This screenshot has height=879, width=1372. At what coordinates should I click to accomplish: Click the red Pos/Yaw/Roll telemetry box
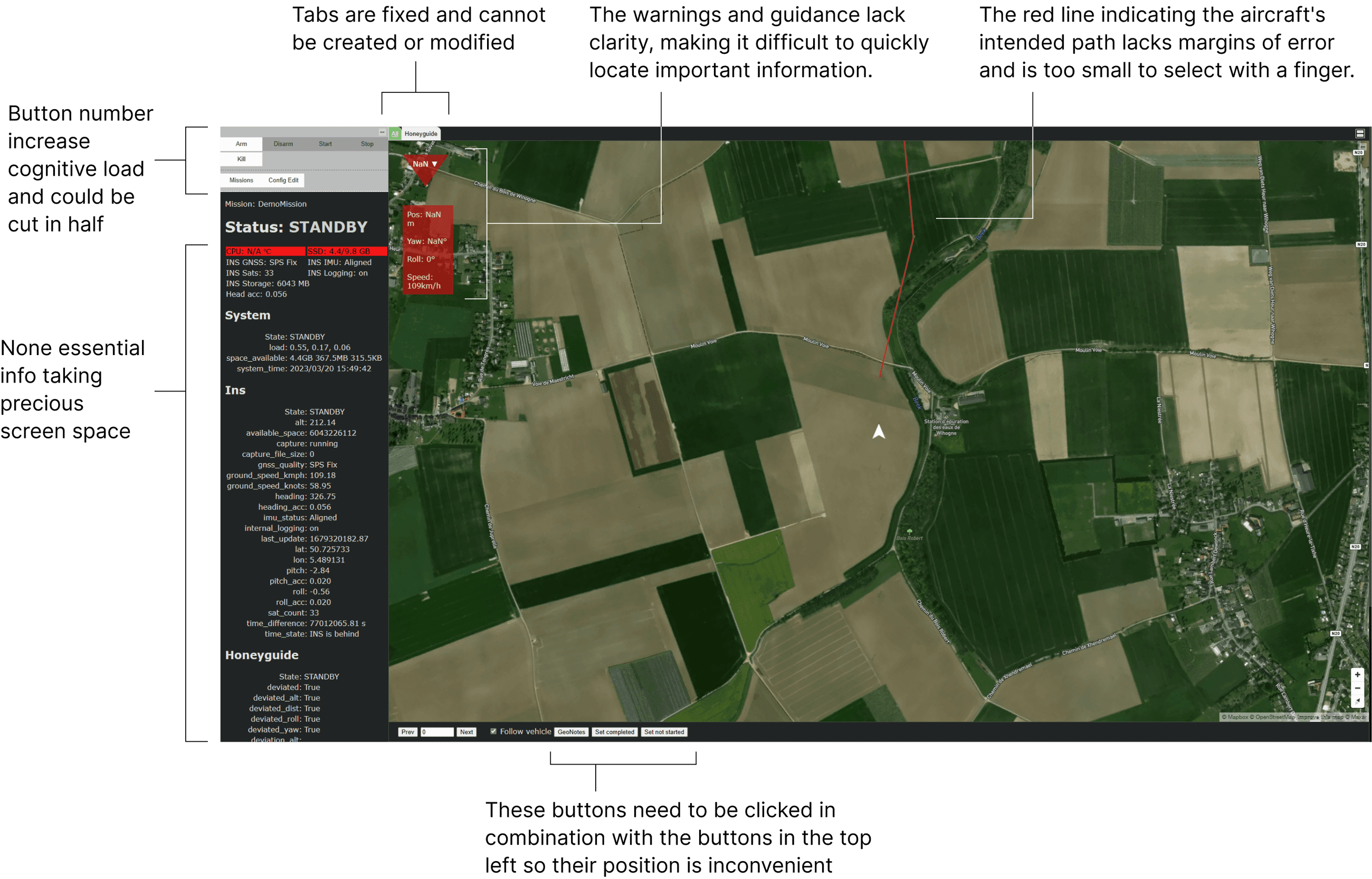point(427,250)
